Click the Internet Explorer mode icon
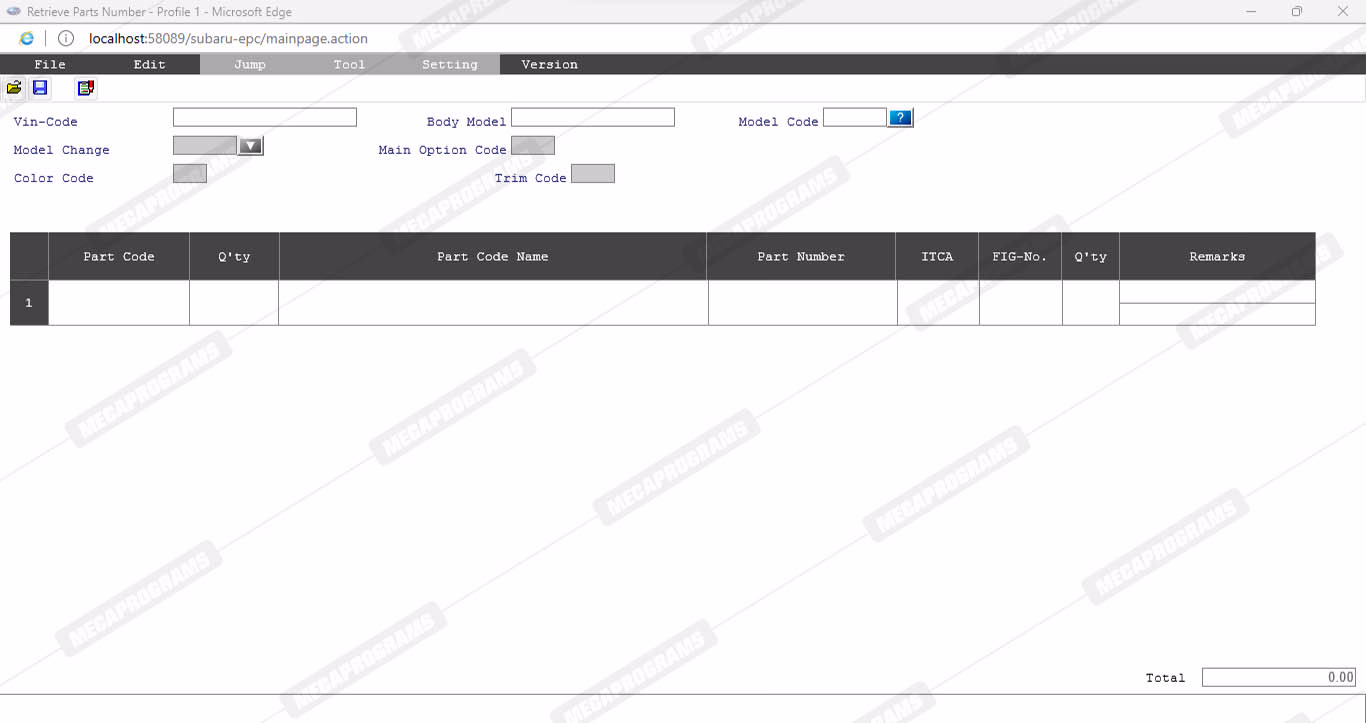Viewport: 1366px width, 723px height. click(27, 39)
